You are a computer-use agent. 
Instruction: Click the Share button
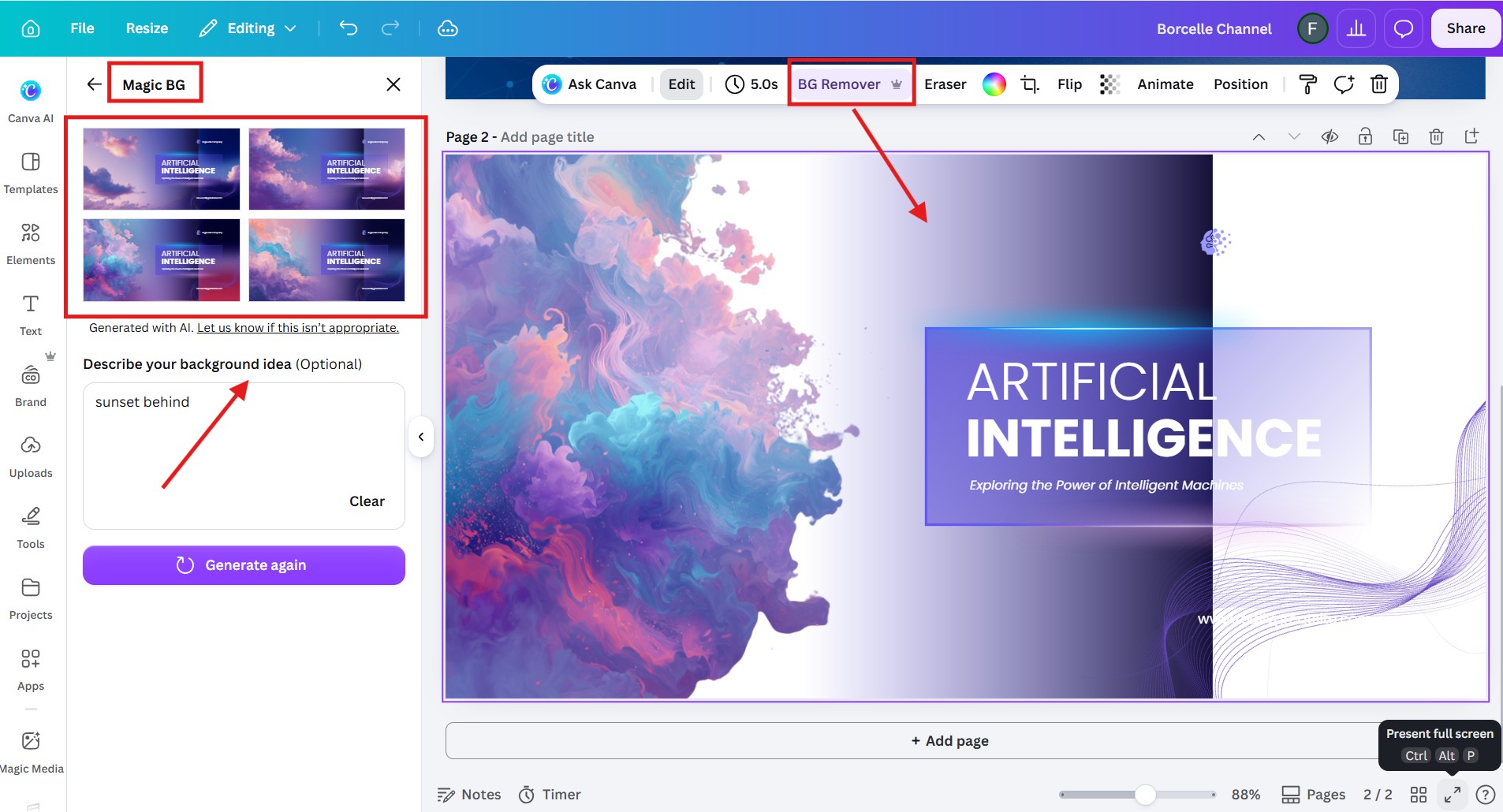coord(1466,28)
